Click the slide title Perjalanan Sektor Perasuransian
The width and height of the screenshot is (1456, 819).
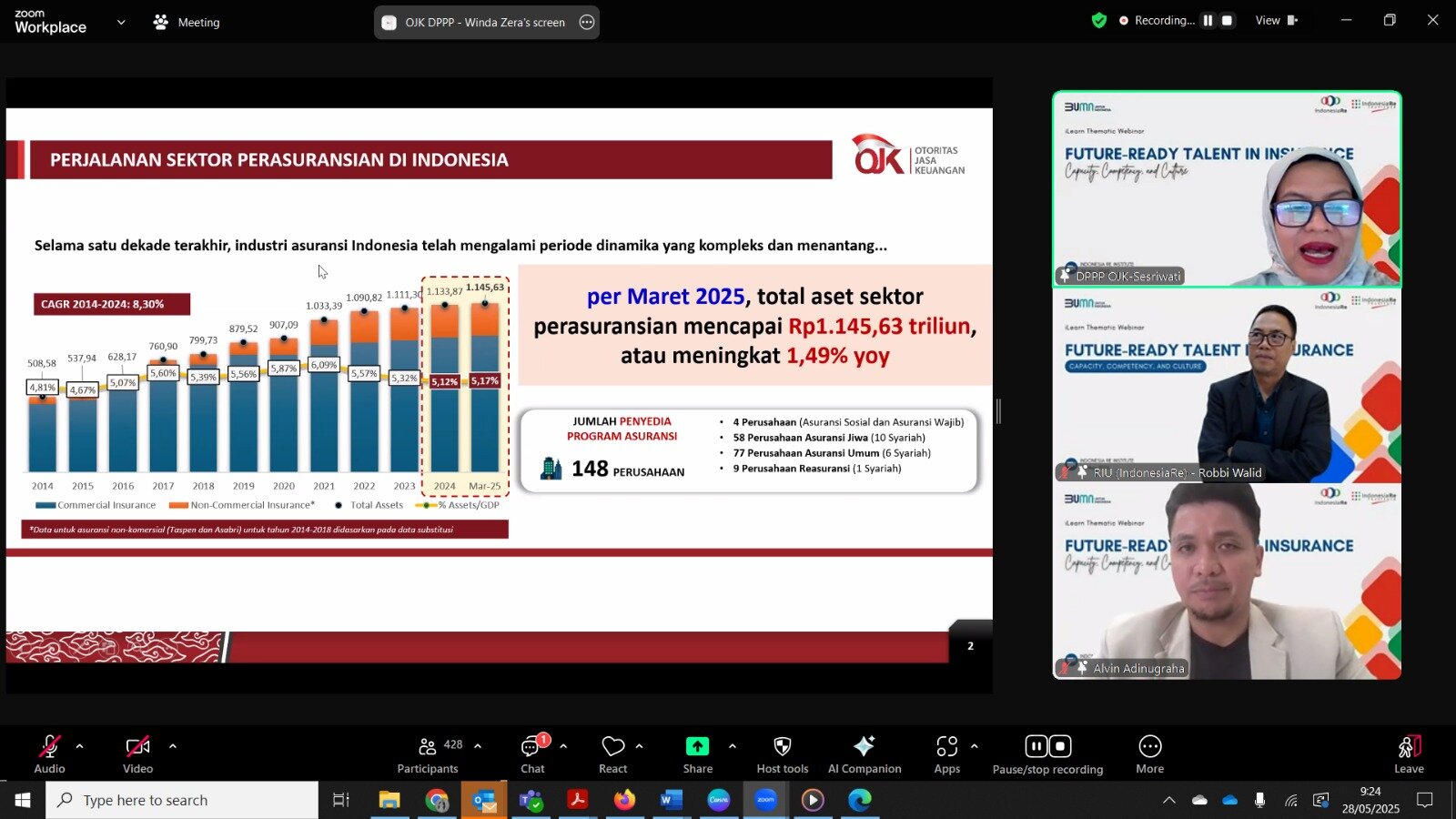click(279, 160)
